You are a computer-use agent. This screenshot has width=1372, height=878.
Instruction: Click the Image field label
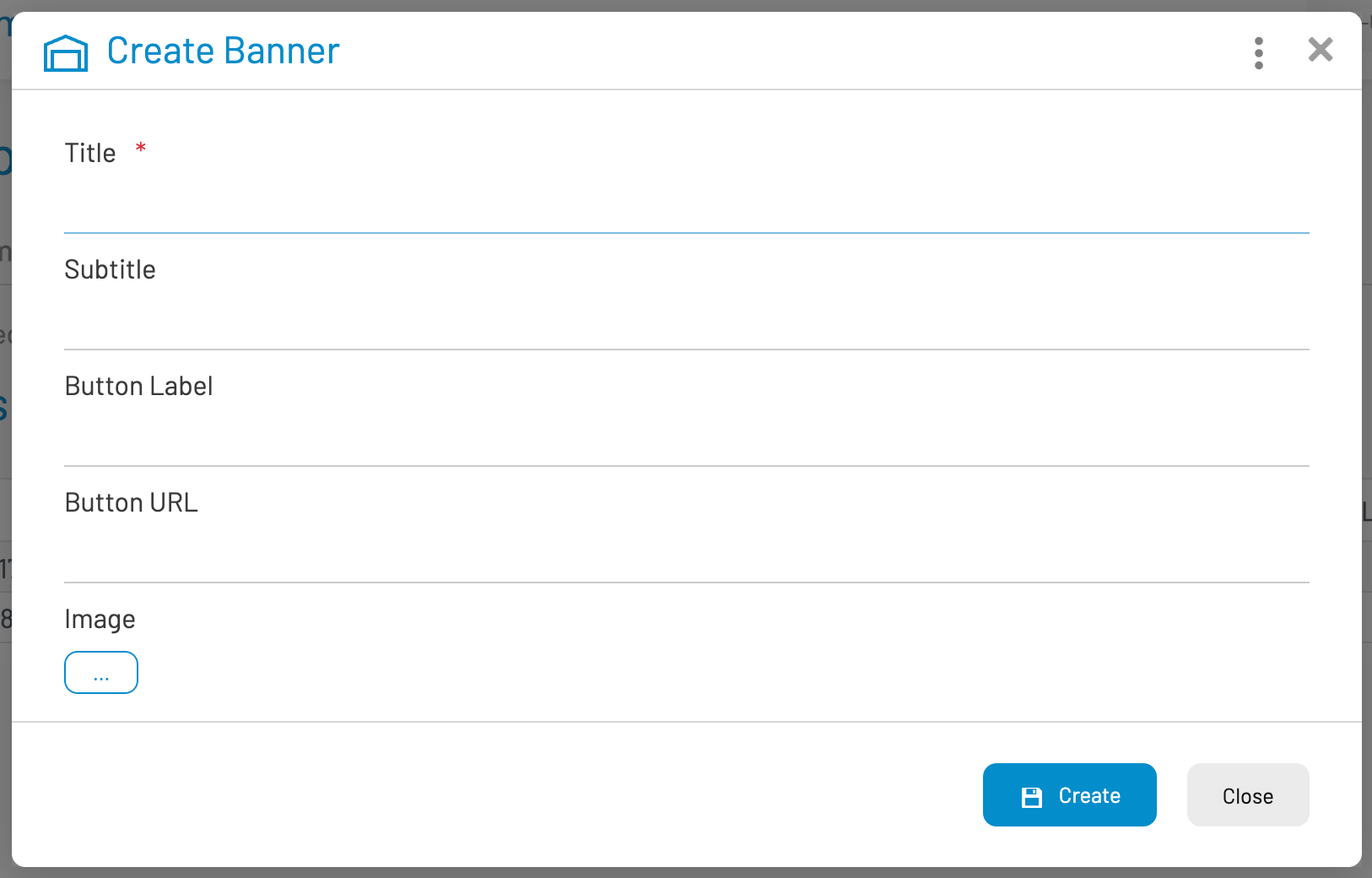click(x=100, y=620)
